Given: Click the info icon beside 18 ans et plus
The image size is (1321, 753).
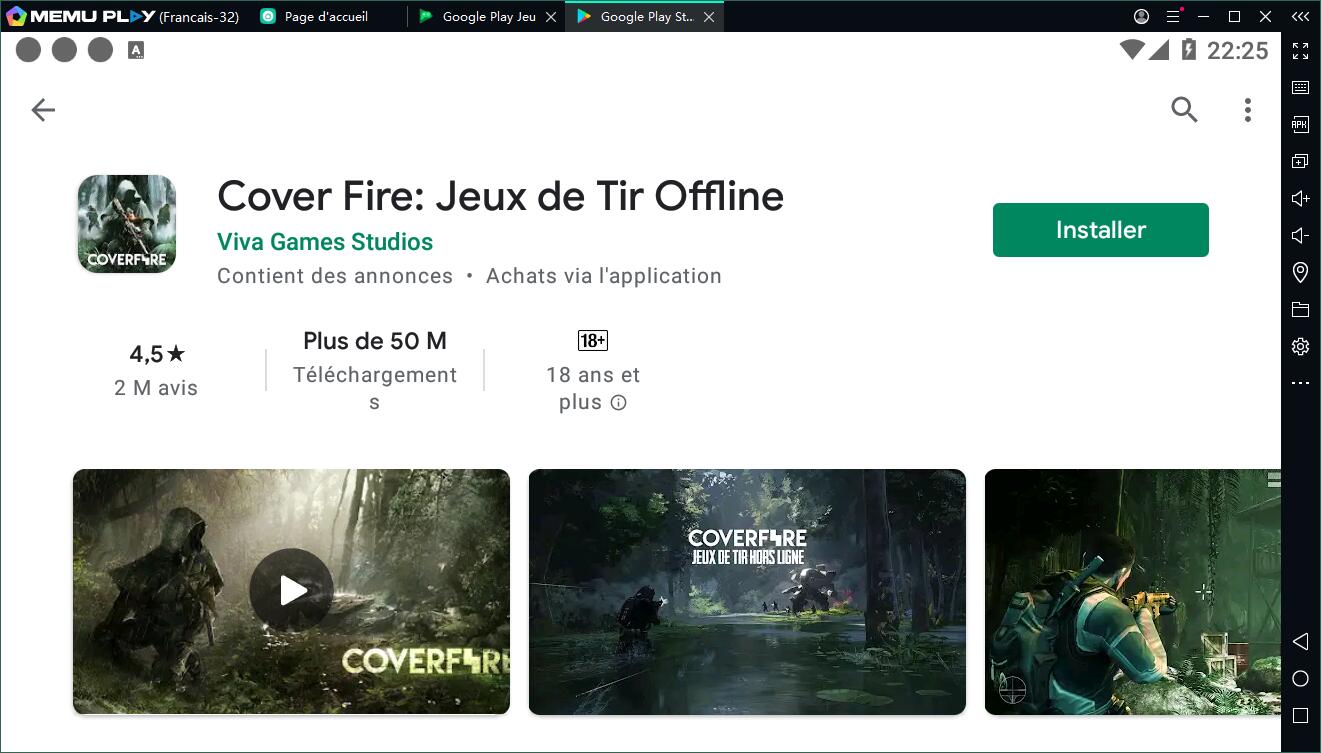Looking at the screenshot, I should pos(618,403).
